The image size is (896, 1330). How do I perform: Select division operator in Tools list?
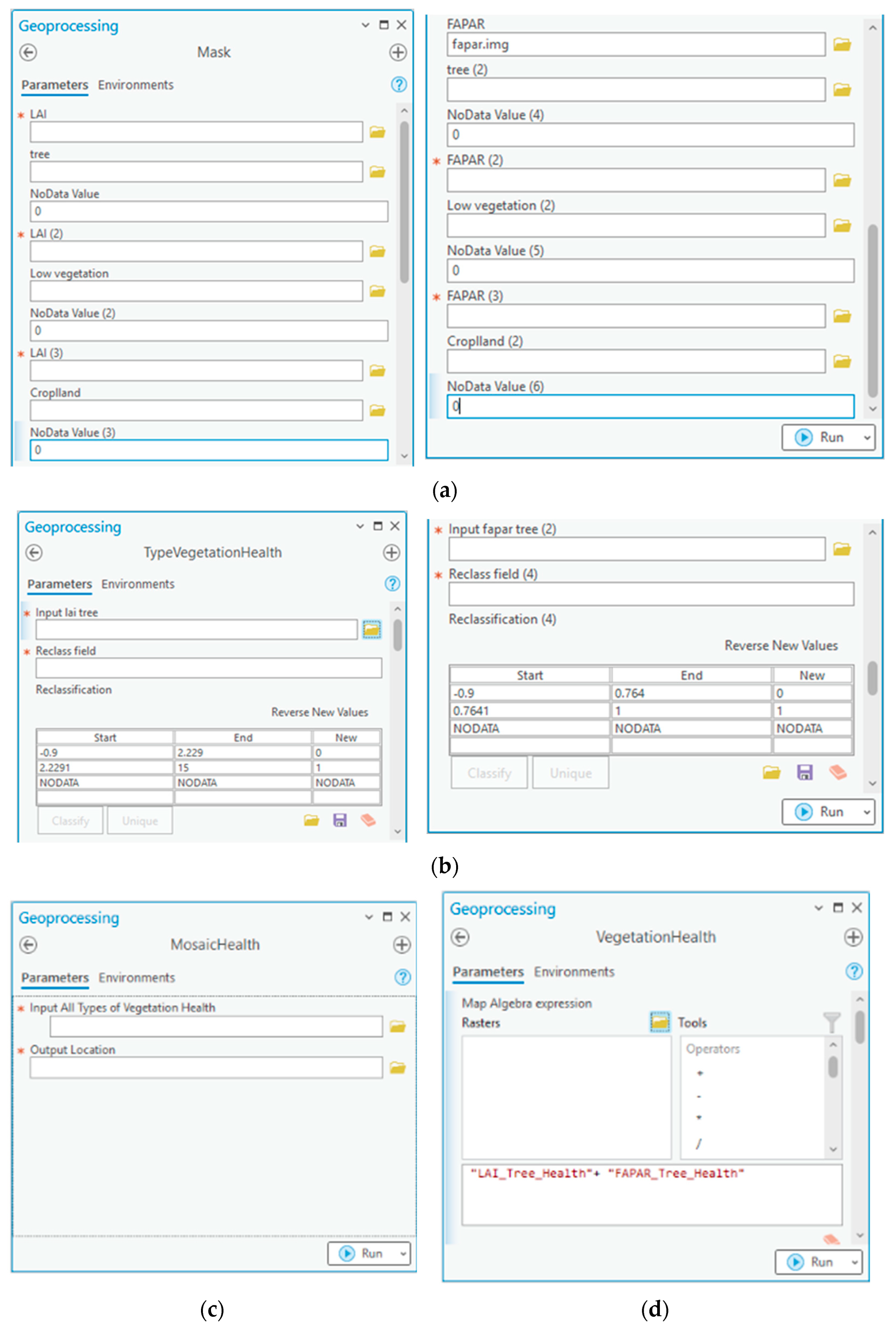[x=698, y=1144]
